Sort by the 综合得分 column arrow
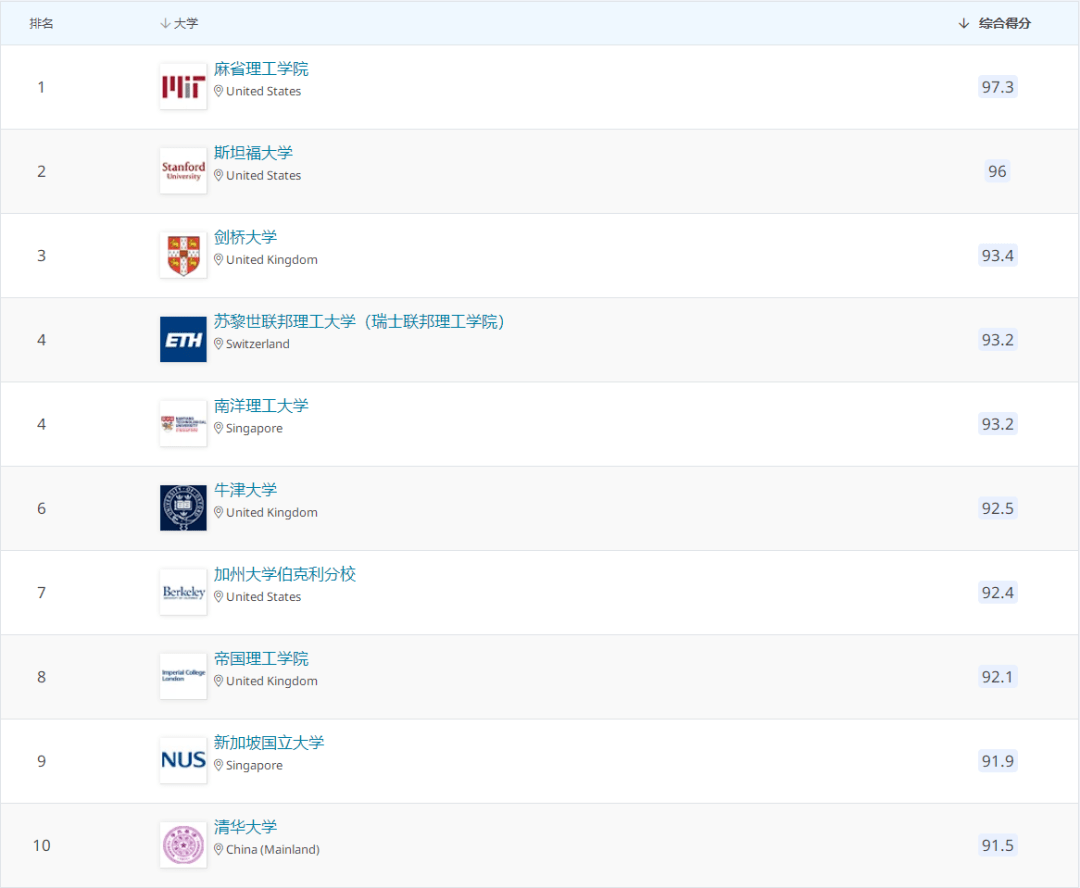 point(964,23)
